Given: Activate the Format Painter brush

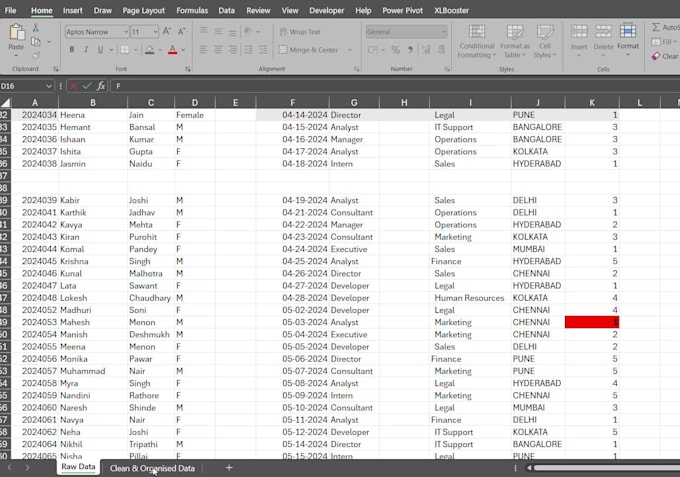Looking at the screenshot, I should (36, 55).
